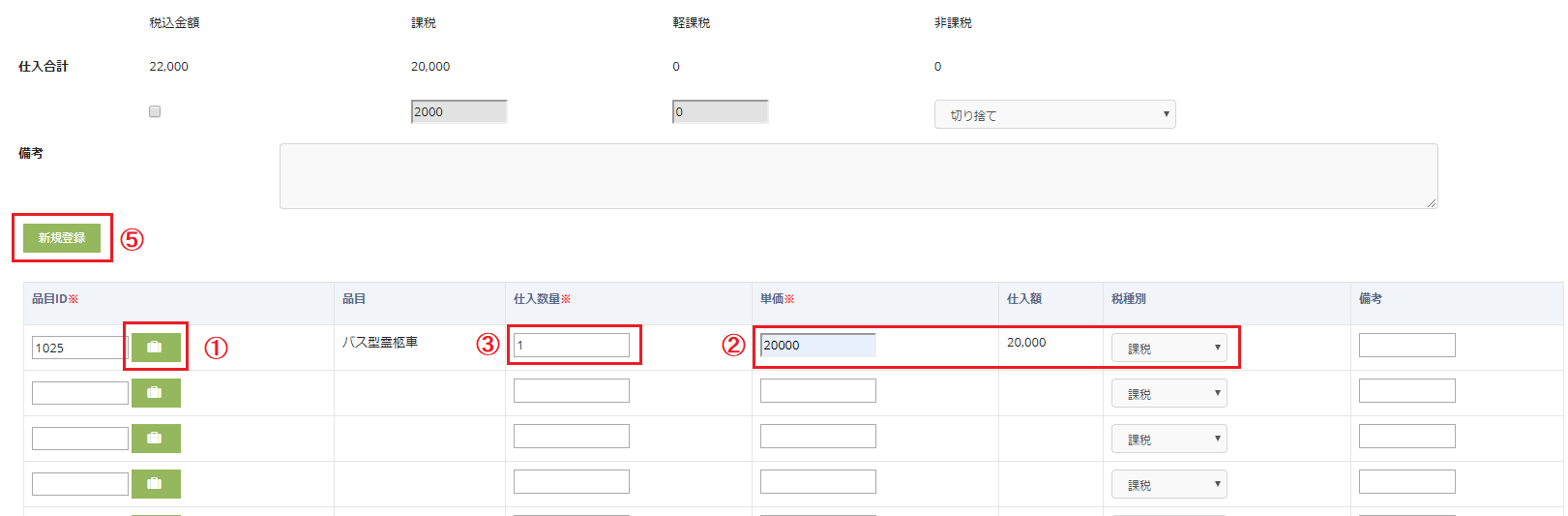Select the 仕入数量 field with value 1
This screenshot has height=516, width=1568.
(571, 345)
